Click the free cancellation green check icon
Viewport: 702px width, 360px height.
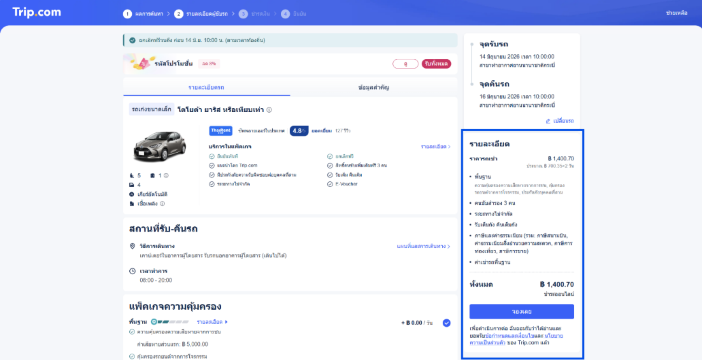click(x=132, y=40)
